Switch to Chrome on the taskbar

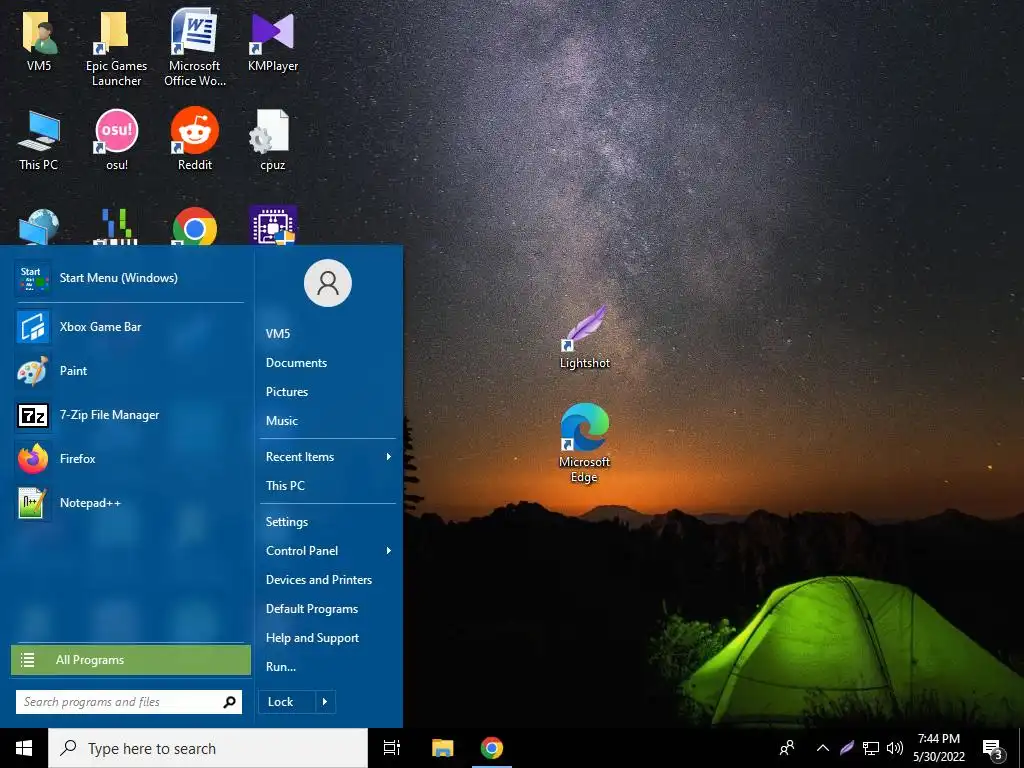click(492, 748)
